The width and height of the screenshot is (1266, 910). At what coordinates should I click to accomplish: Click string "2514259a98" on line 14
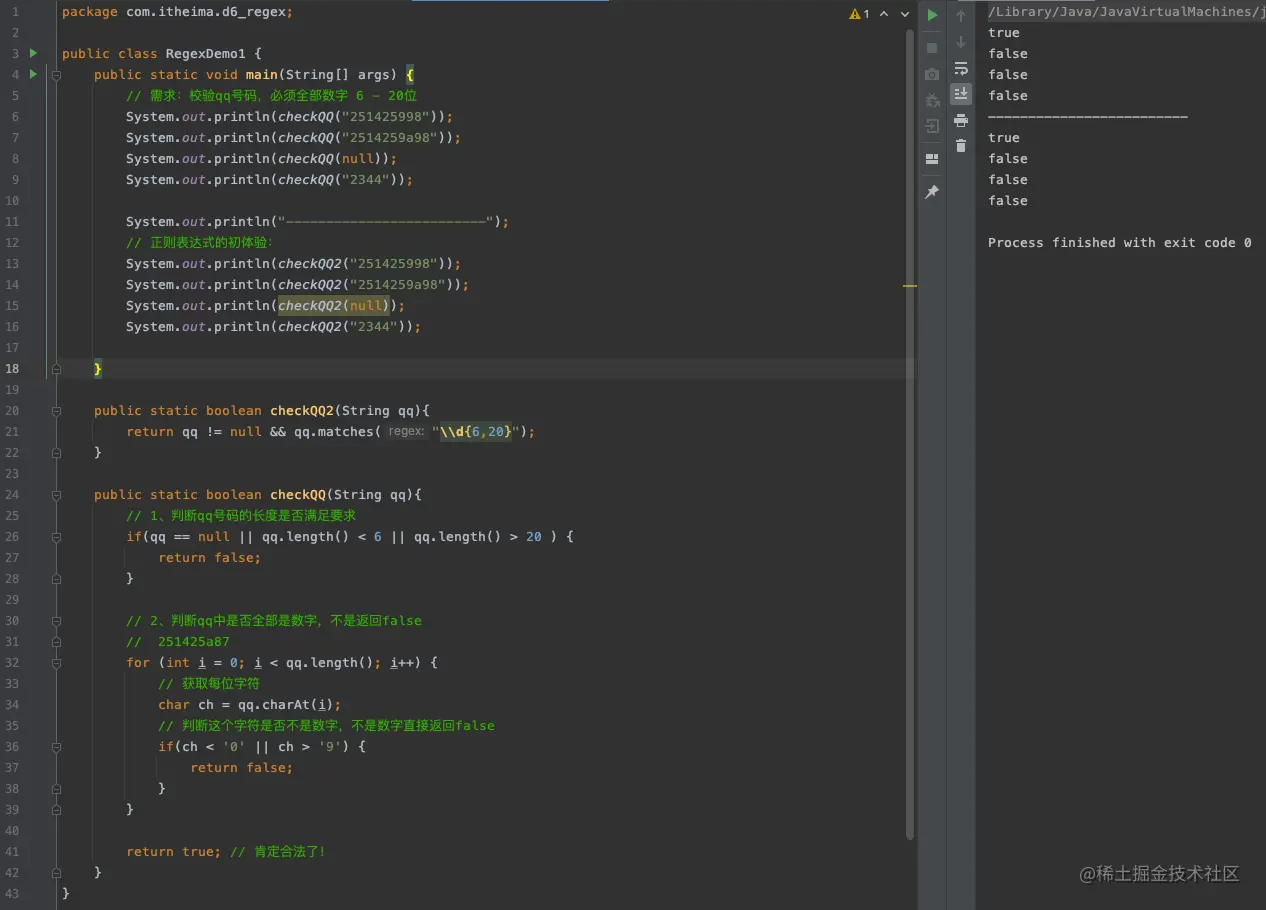tap(398, 285)
